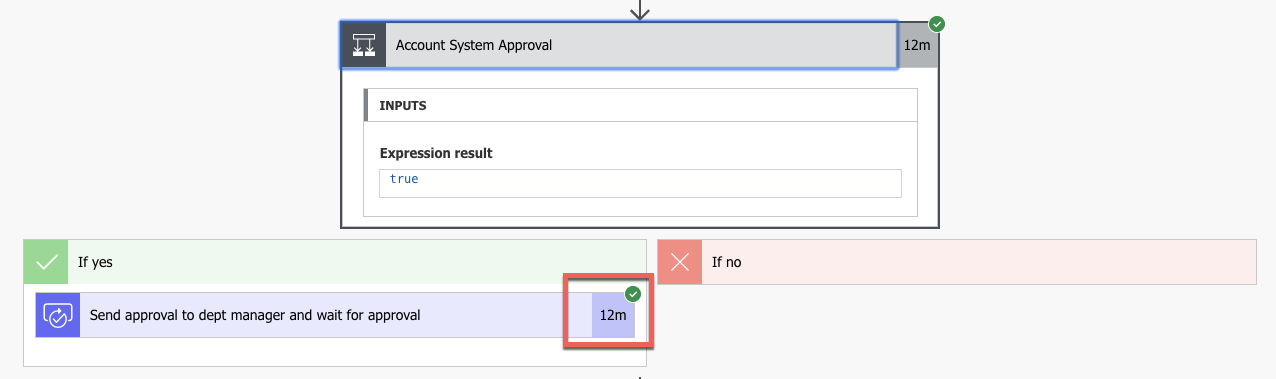Screen dimensions: 1276x379
Task: Click the approval action icon
Action: click(x=57, y=315)
